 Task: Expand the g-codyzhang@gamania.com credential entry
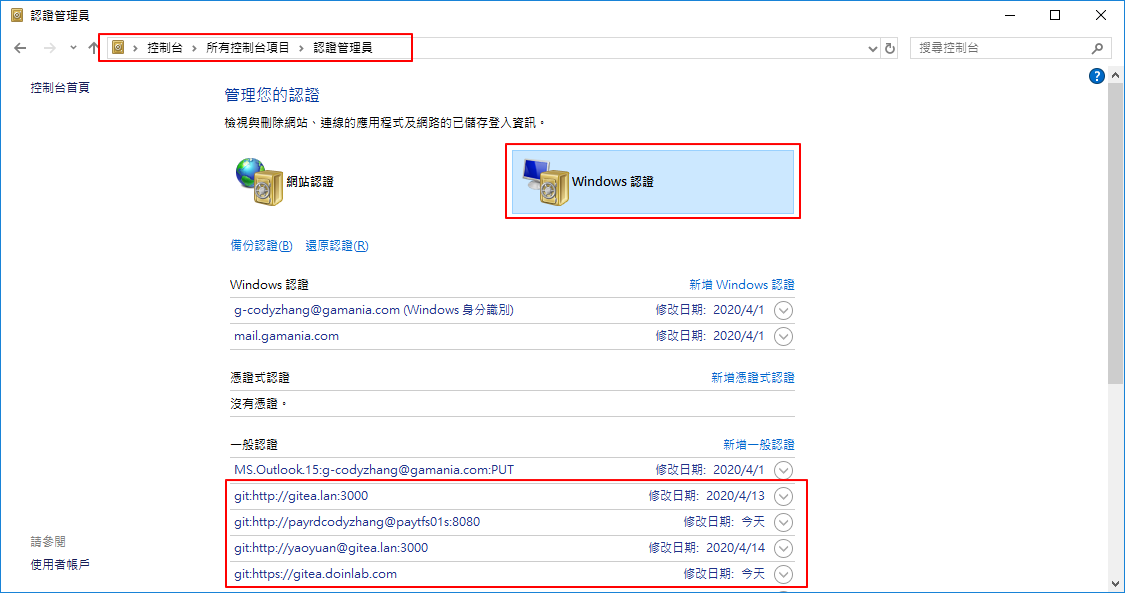coord(783,310)
